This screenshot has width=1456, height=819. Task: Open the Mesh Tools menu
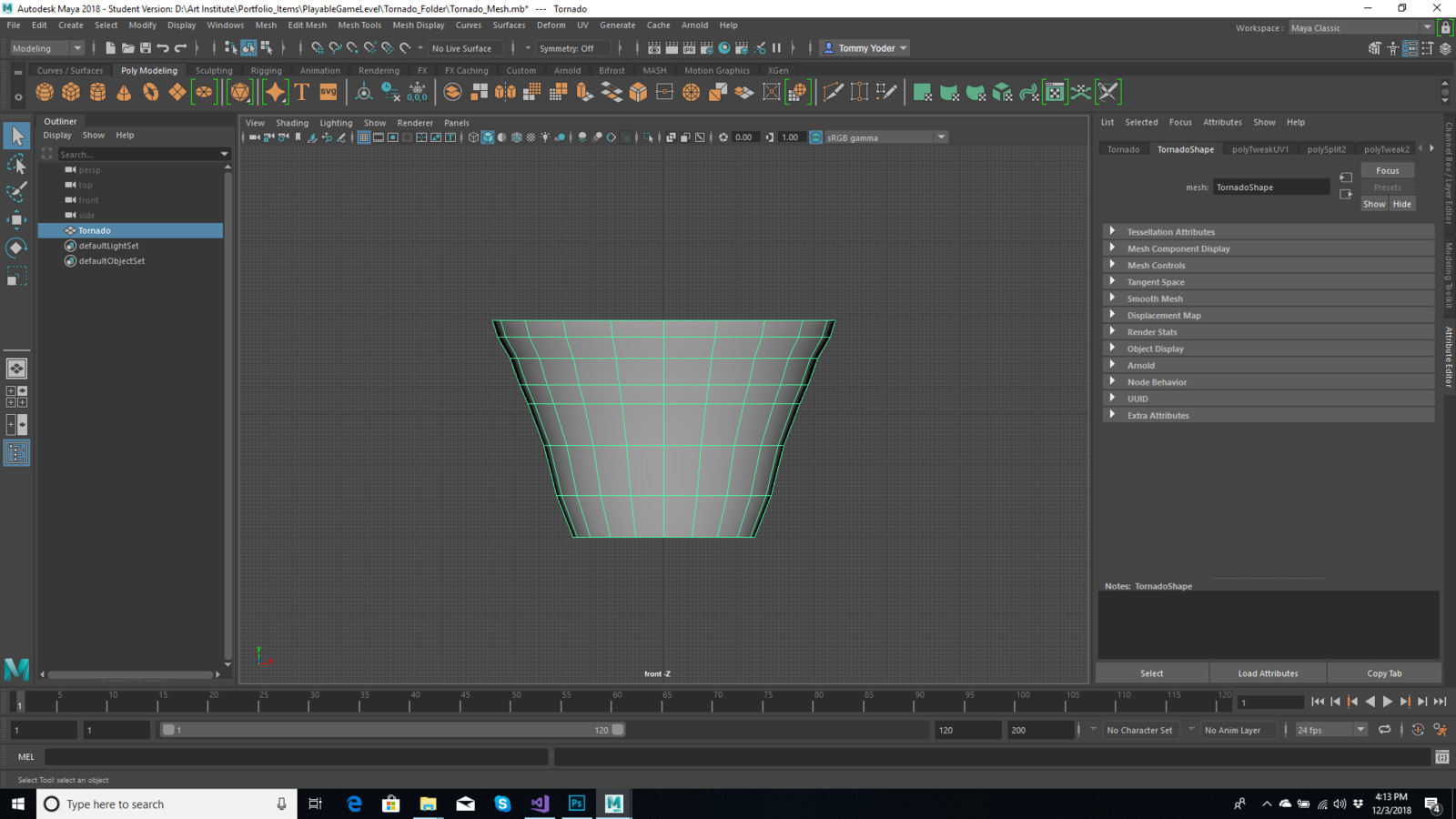click(x=359, y=25)
